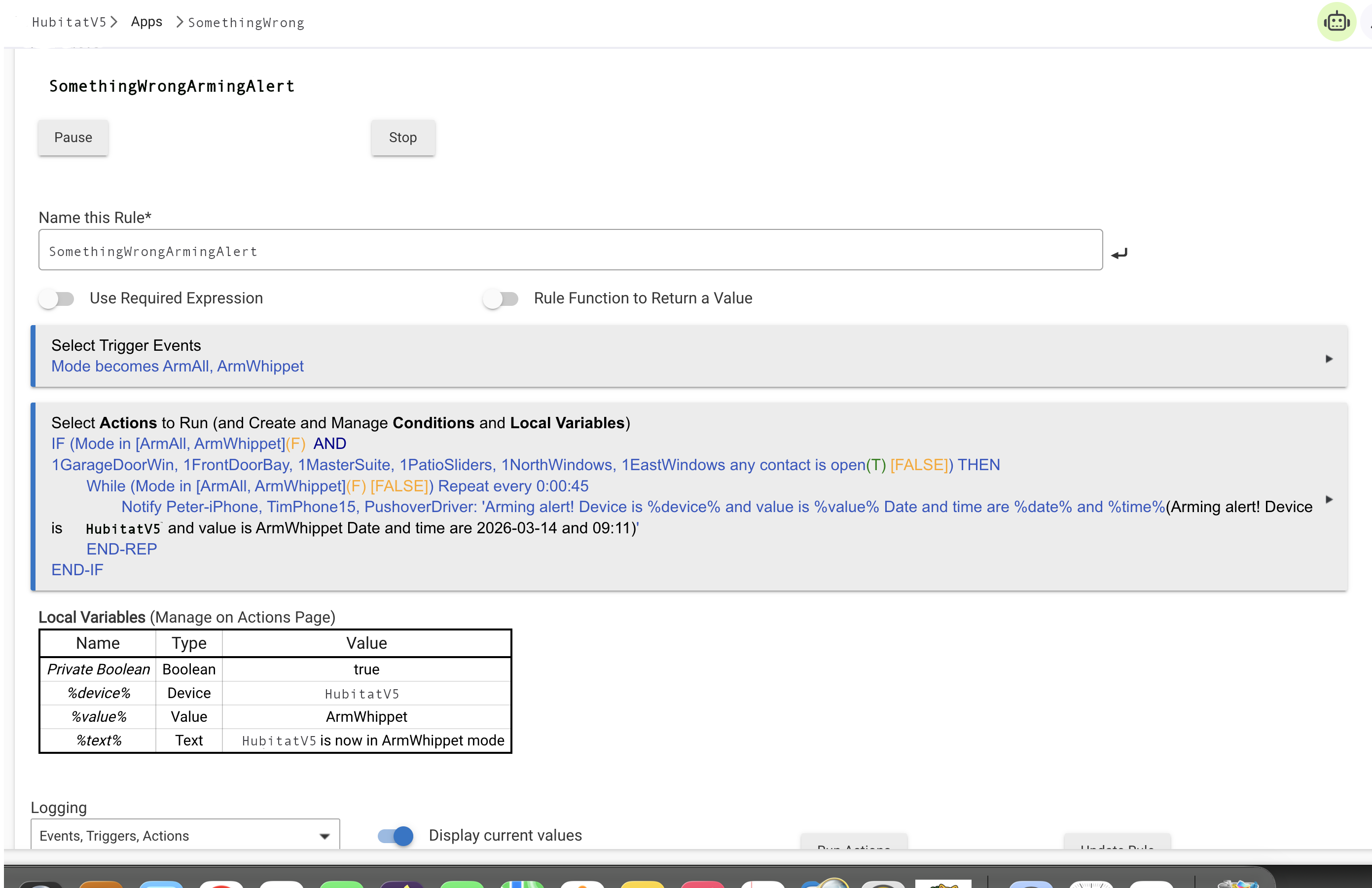Click chevron before SomethingWrong breadcrumb
The height and width of the screenshot is (888, 1372).
pyautogui.click(x=180, y=22)
